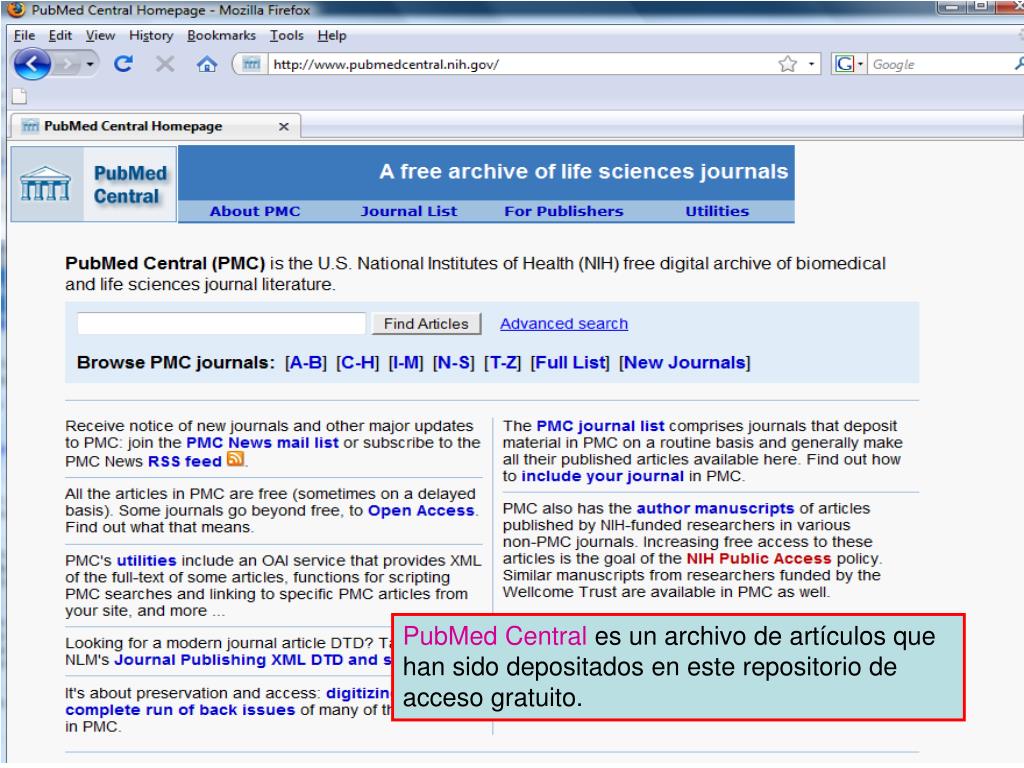Click the site identity icon in address bar
The height and width of the screenshot is (768, 1024).
click(x=251, y=64)
